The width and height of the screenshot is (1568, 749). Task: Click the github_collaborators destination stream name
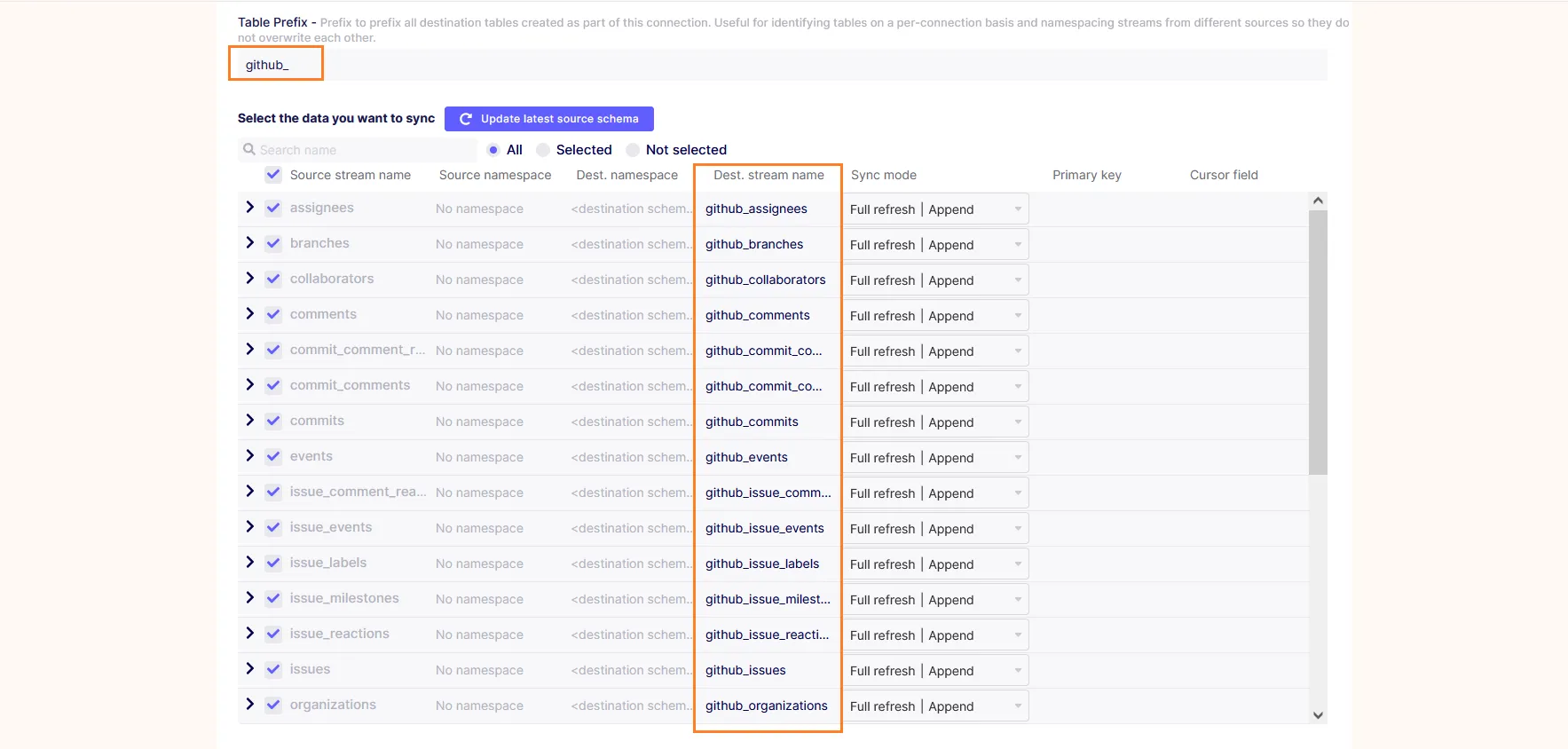pos(766,280)
